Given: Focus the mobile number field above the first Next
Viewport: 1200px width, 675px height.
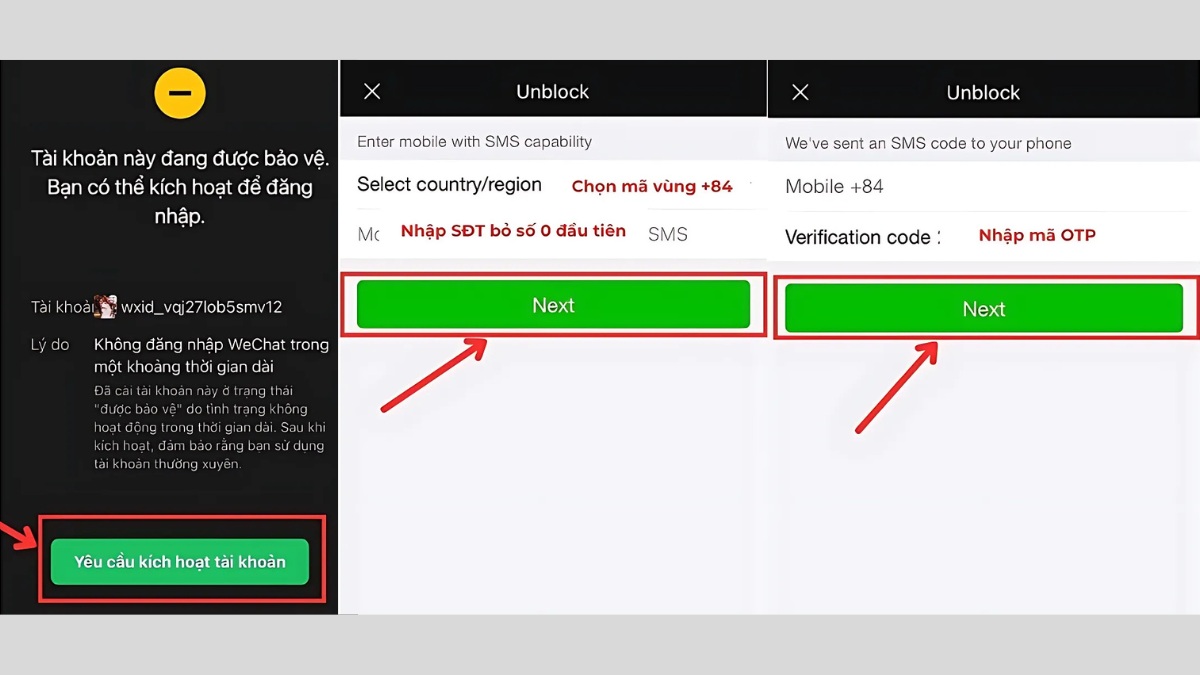Looking at the screenshot, I should 553,234.
